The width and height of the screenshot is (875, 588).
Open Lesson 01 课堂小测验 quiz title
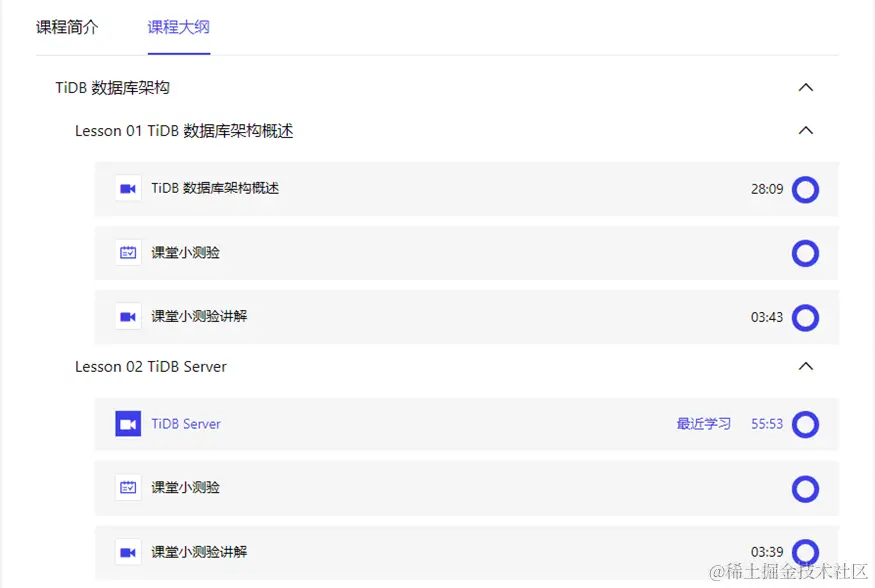(x=185, y=253)
